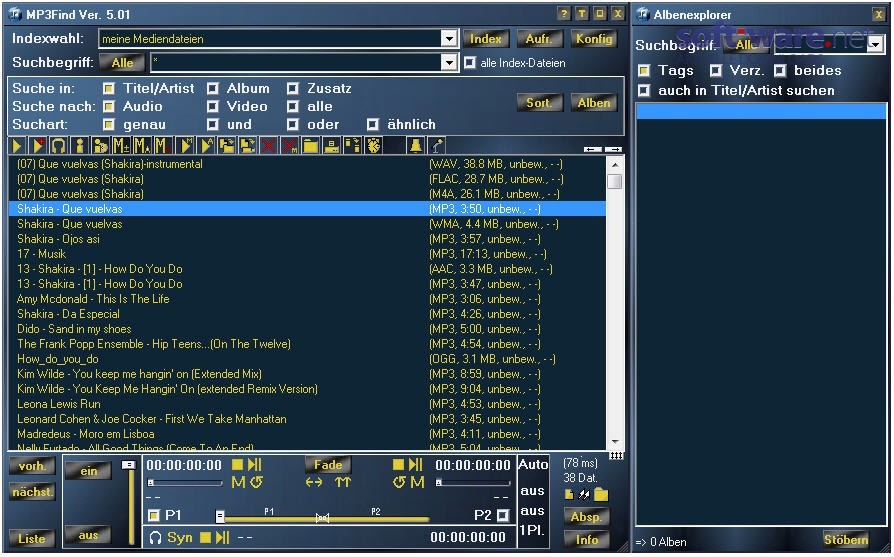The image size is (894, 557).
Task: Click the track list scrollbar down arrow
Action: (615, 442)
